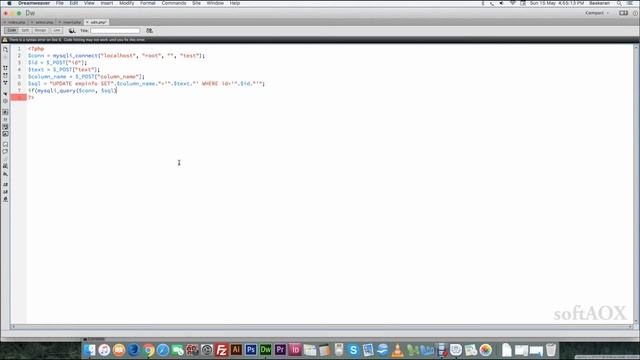640x360 pixels.
Task: Click the sync settings icon beside Compact
Action: [x=623, y=13]
